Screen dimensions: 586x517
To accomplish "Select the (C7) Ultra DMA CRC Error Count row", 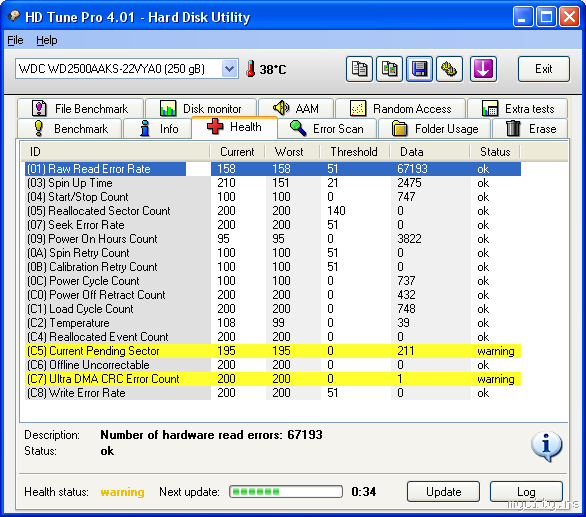I will point(273,379).
